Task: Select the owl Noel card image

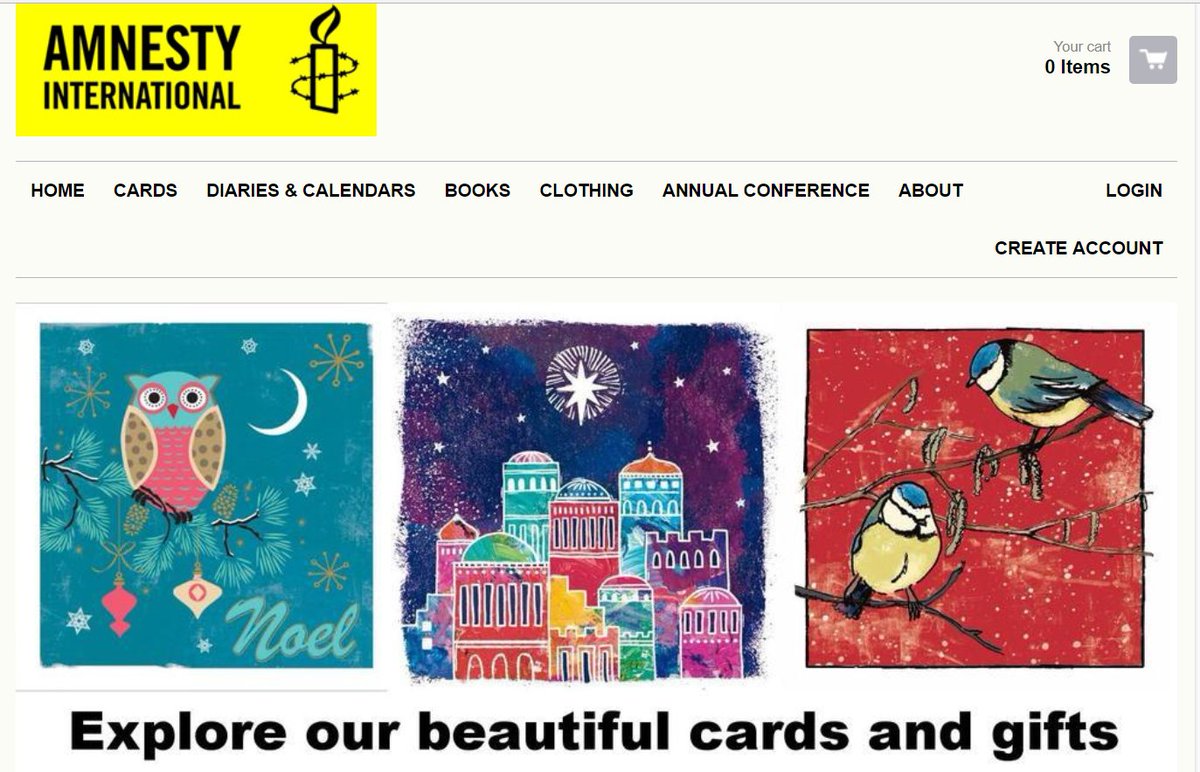Action: [x=206, y=495]
